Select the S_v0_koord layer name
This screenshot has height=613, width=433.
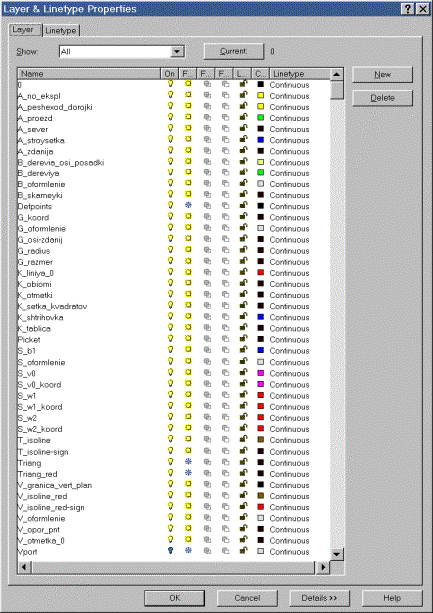39,385
